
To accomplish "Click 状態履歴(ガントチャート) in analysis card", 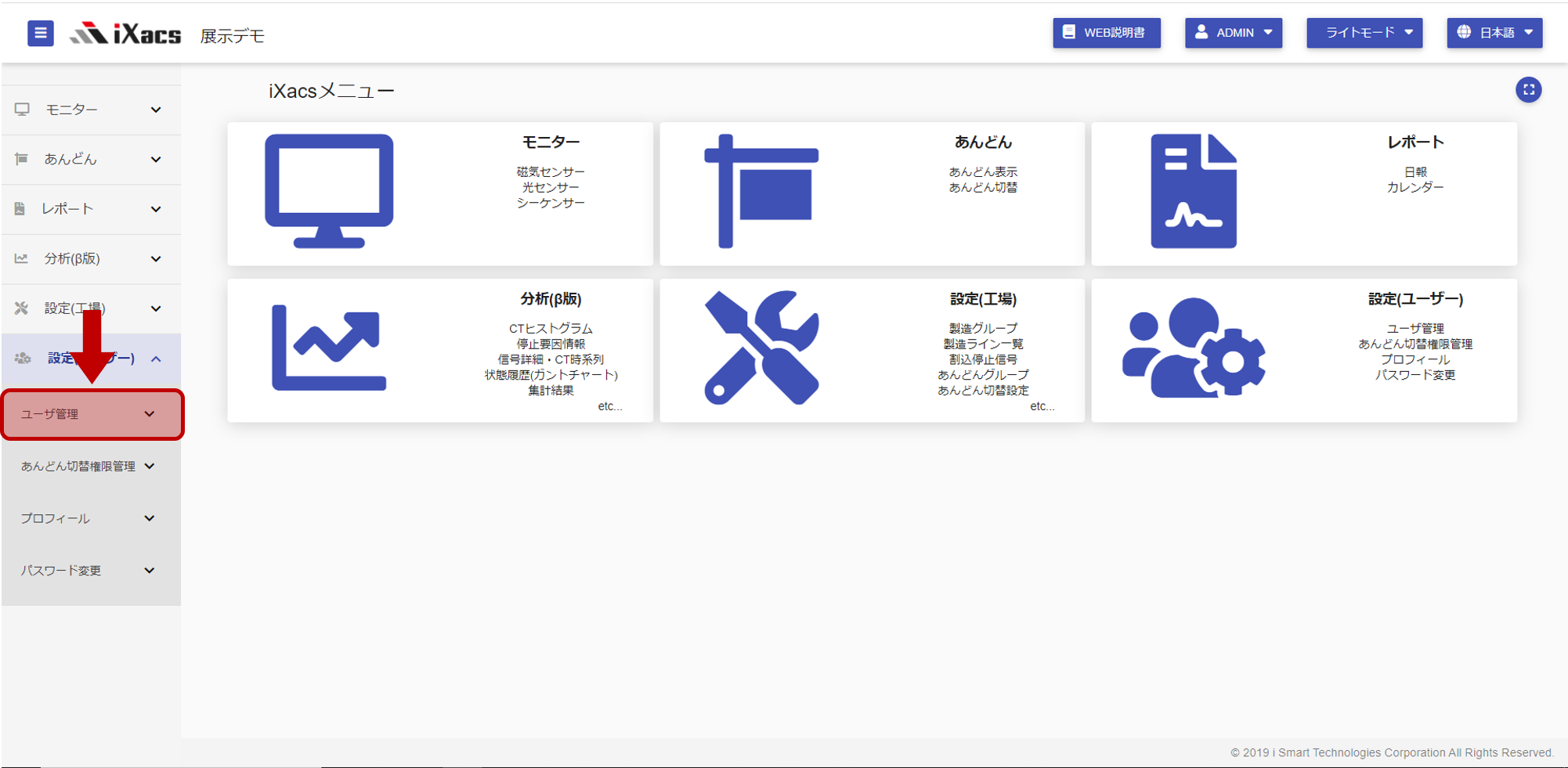I will (x=551, y=375).
